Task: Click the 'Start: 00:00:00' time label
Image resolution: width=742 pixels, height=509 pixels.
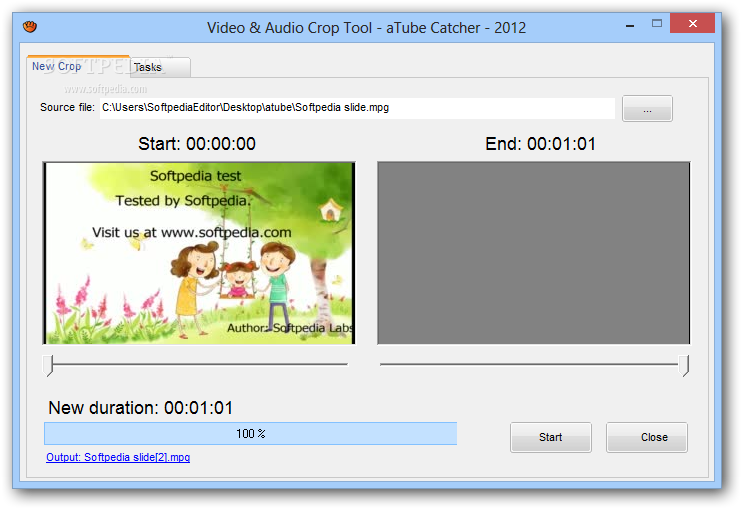Action: pos(197,144)
